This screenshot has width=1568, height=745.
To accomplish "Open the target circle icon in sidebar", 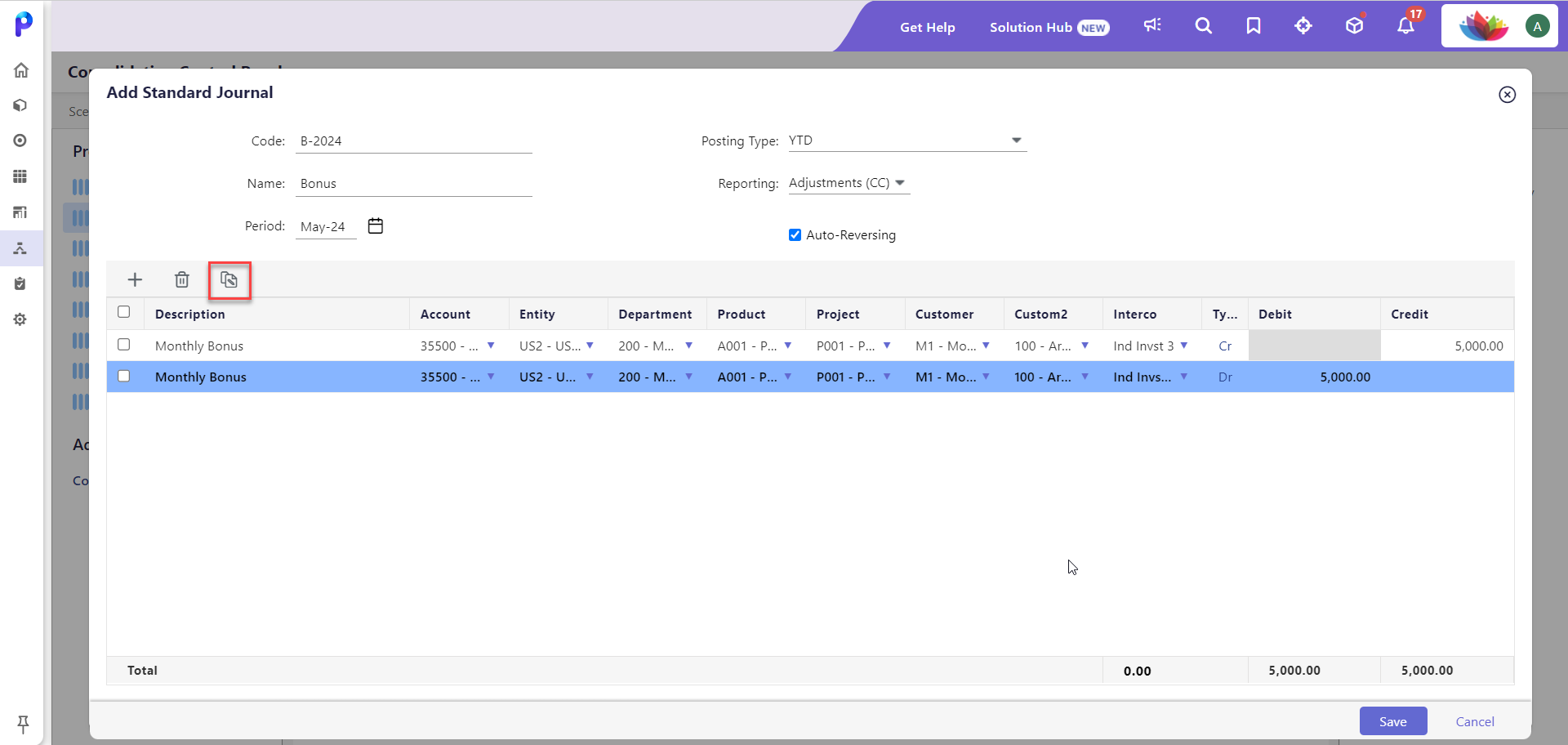I will pyautogui.click(x=21, y=141).
